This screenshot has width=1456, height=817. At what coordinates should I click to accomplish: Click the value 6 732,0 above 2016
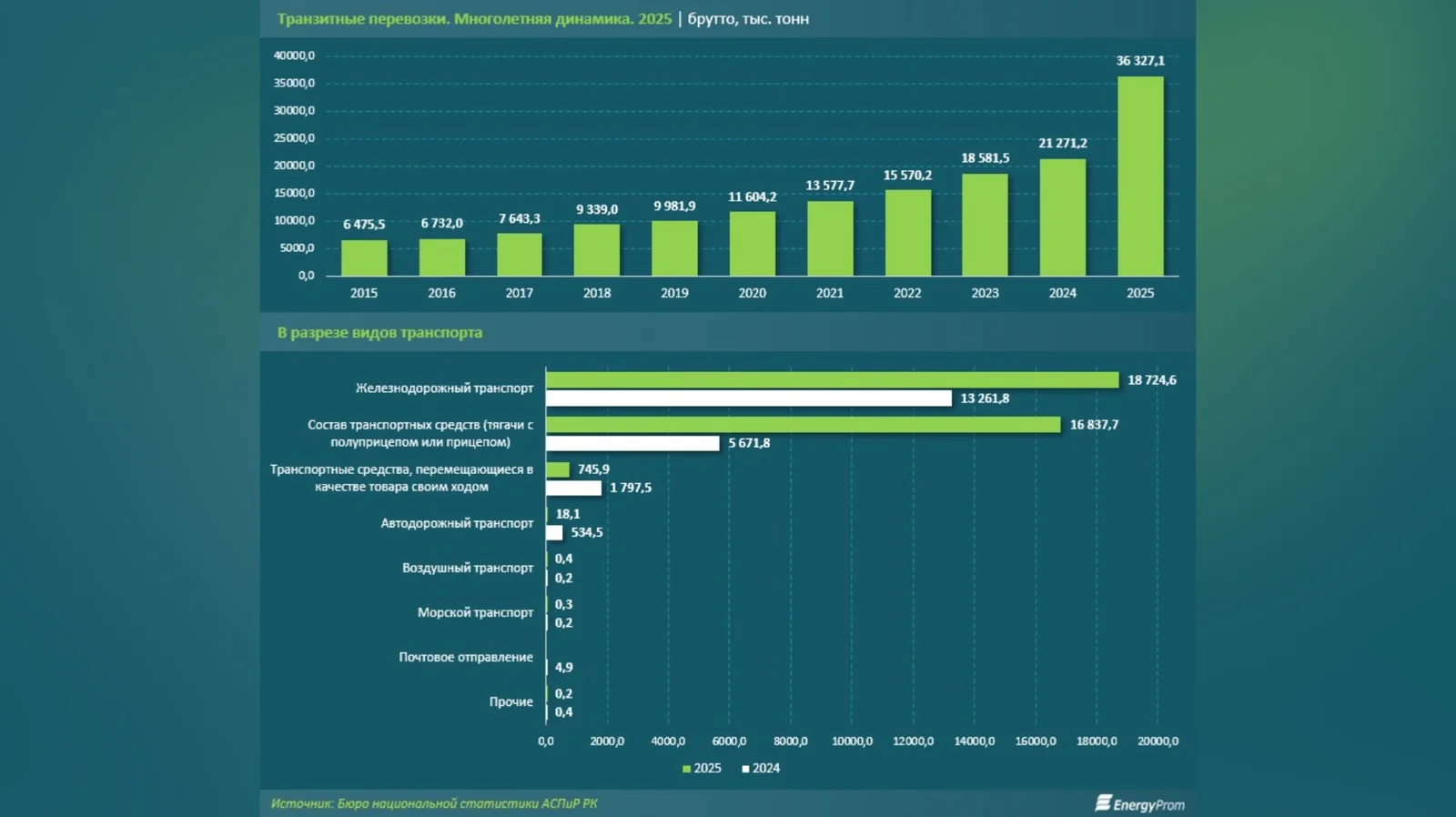[x=441, y=223]
